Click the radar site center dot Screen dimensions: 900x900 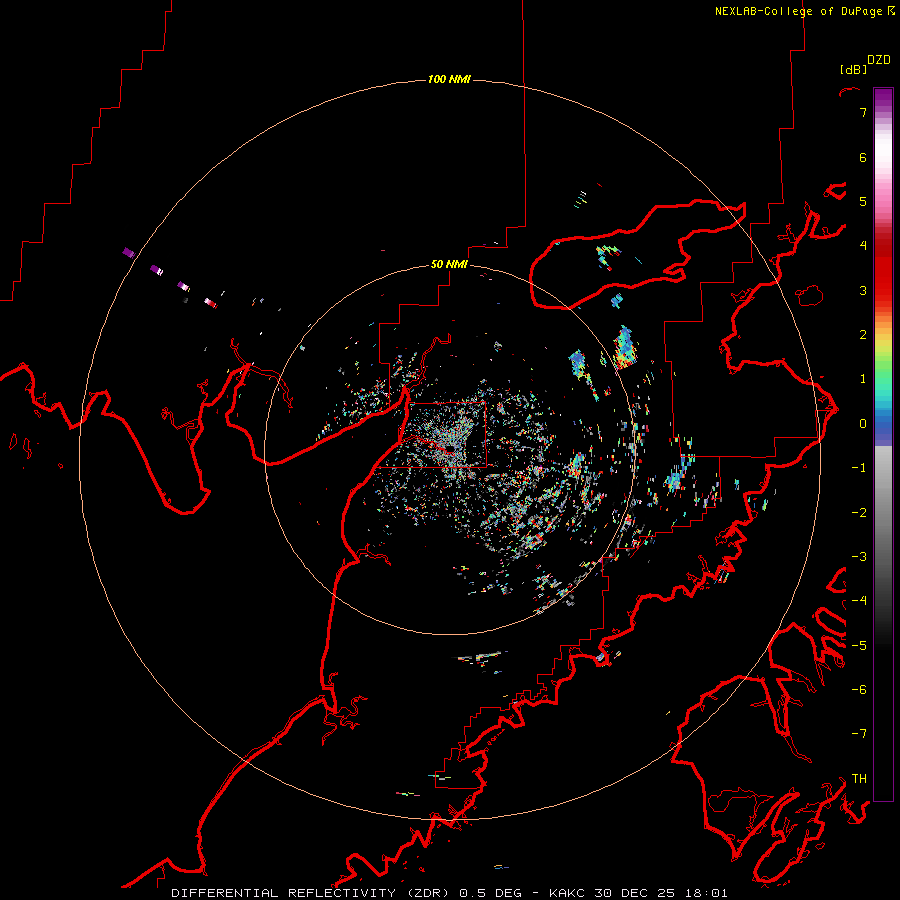pyautogui.click(x=450, y=448)
